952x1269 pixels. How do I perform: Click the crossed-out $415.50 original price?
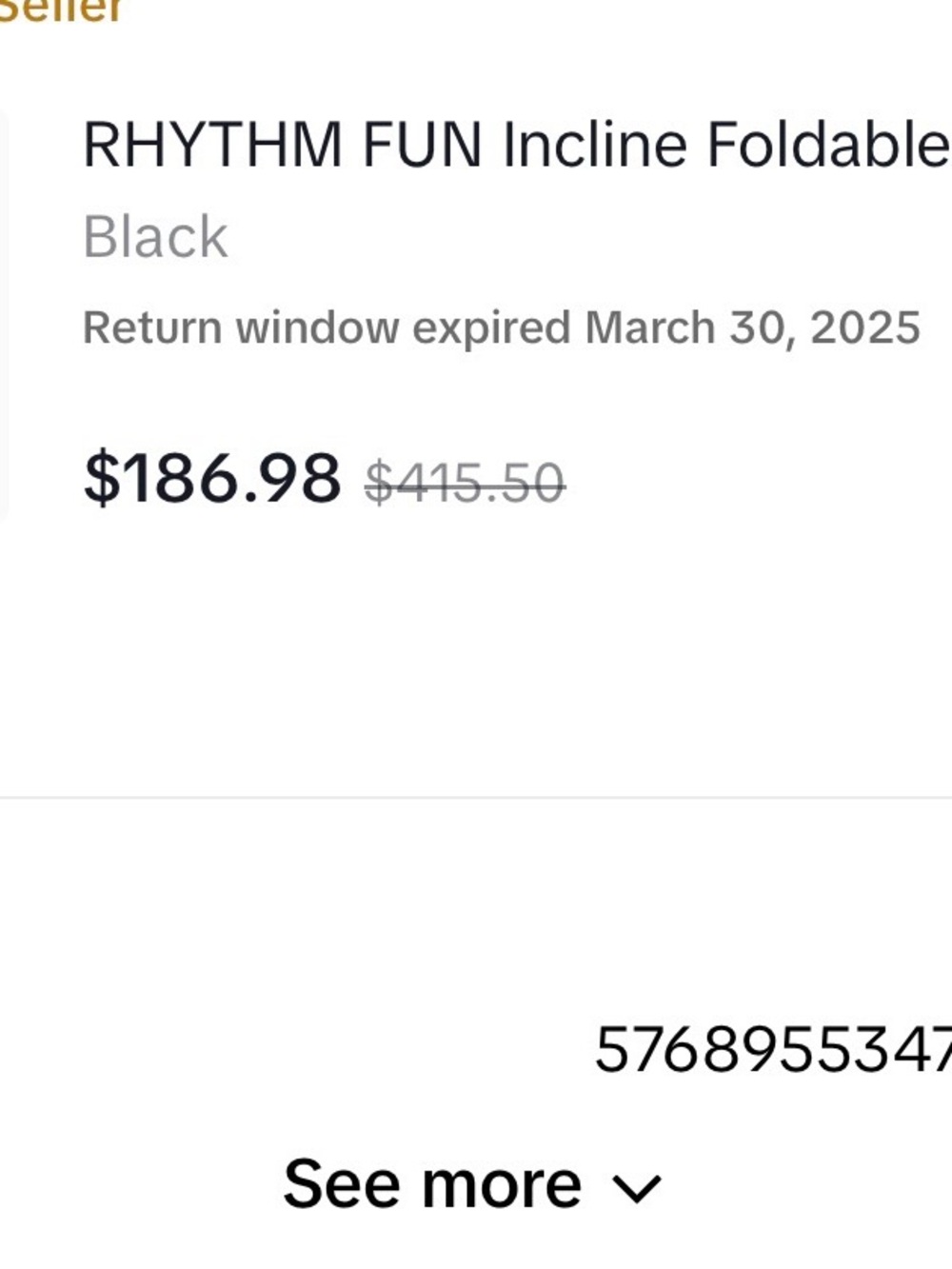coord(466,483)
